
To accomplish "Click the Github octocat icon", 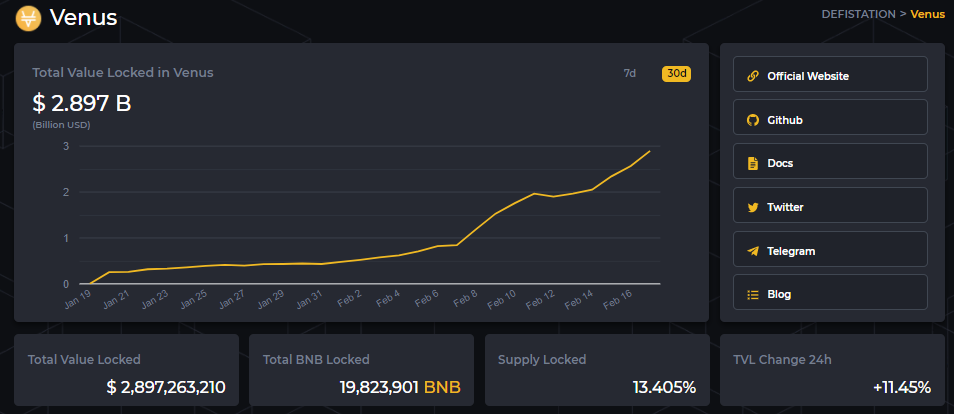I will 753,120.
